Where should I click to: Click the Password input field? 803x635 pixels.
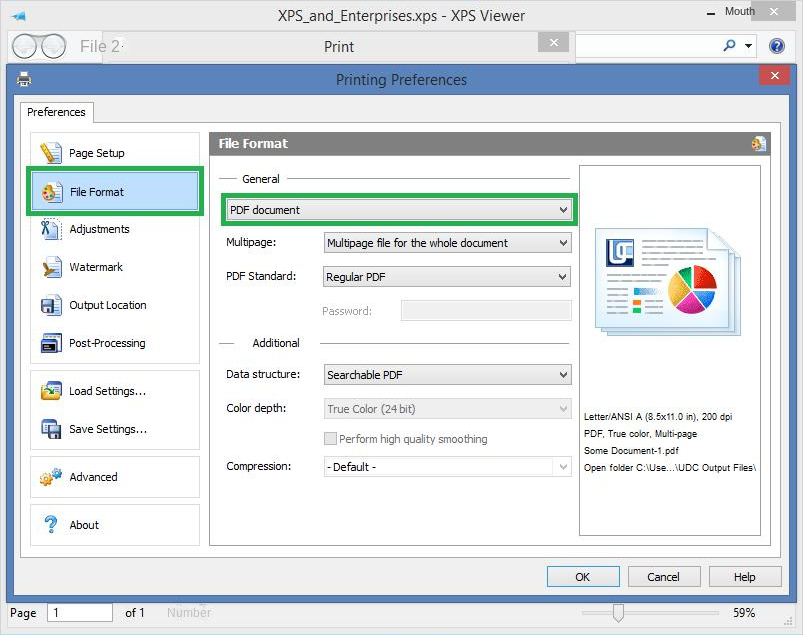[x=486, y=310]
